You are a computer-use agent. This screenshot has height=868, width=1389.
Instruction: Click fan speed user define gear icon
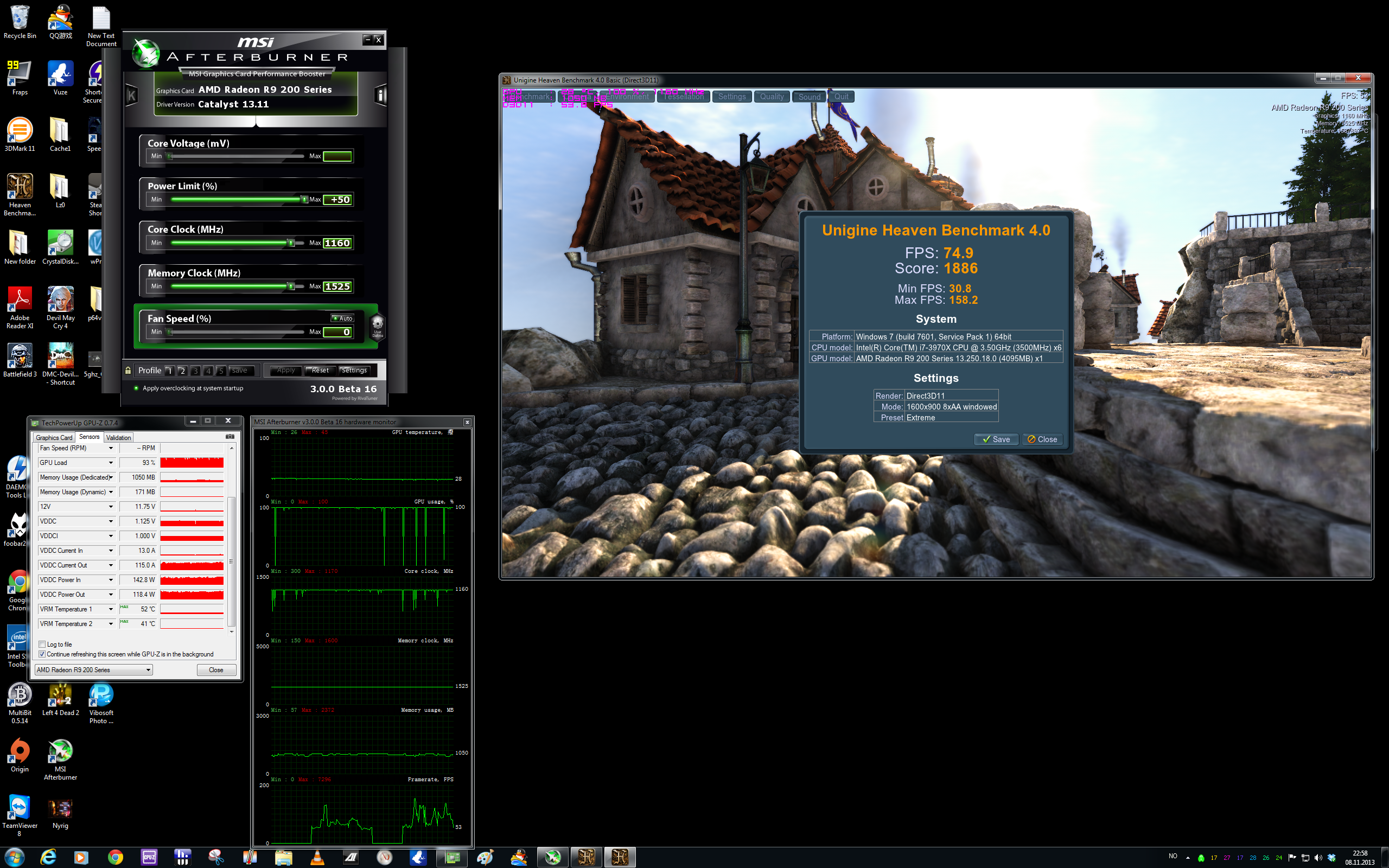click(x=377, y=325)
